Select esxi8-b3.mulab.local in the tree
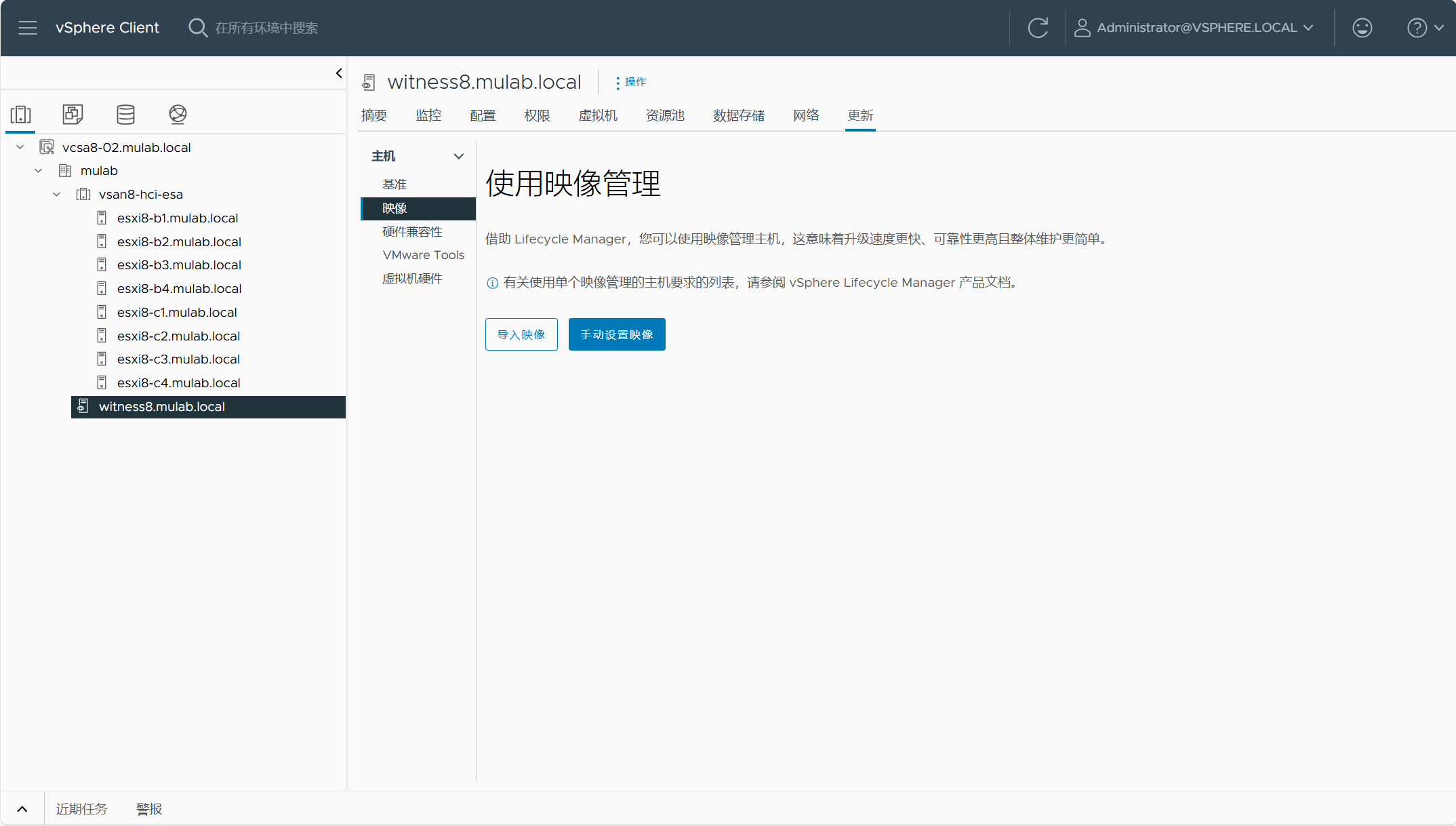 coord(179,264)
